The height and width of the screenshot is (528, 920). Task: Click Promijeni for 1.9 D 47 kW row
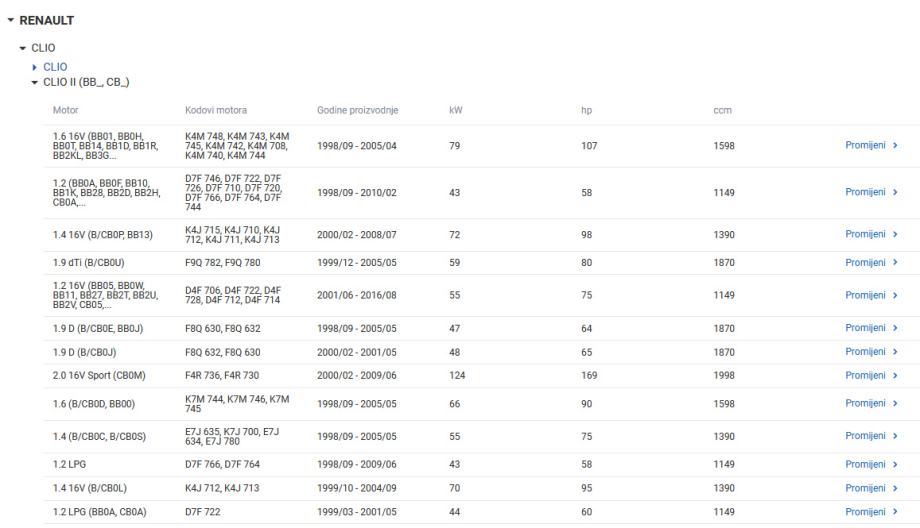[865, 328]
